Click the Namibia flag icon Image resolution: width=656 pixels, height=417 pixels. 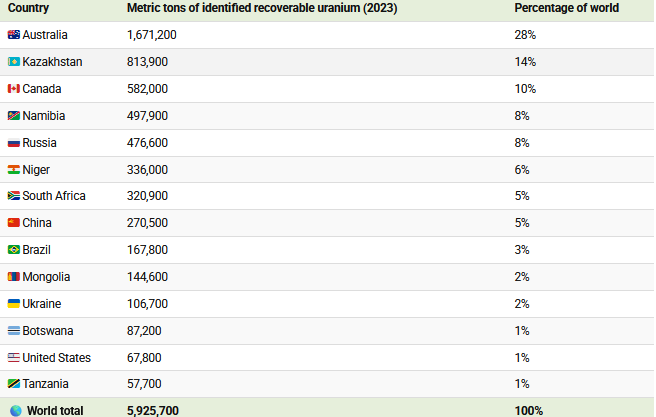[x=14, y=116]
